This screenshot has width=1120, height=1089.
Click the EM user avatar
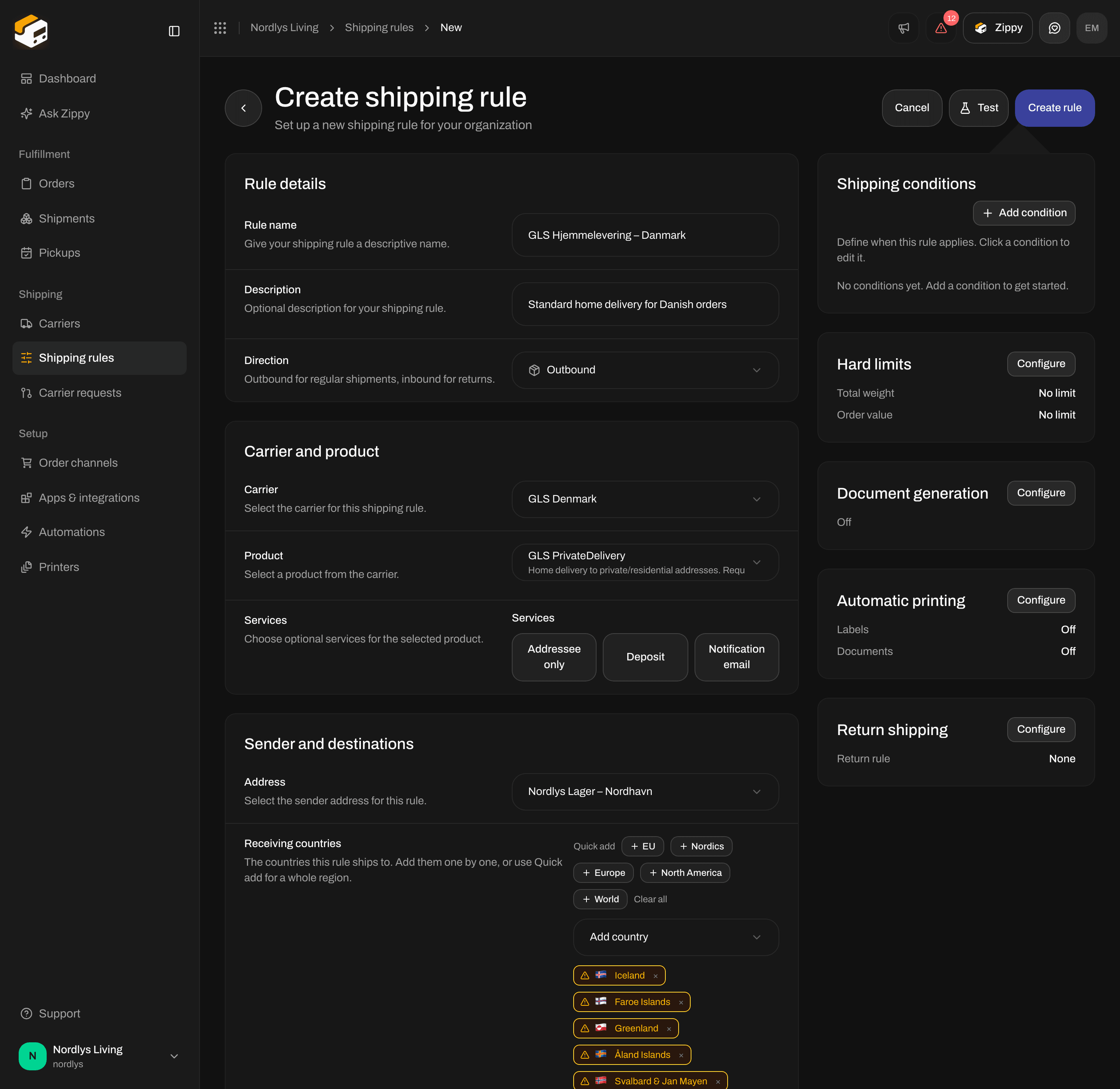coord(1091,28)
